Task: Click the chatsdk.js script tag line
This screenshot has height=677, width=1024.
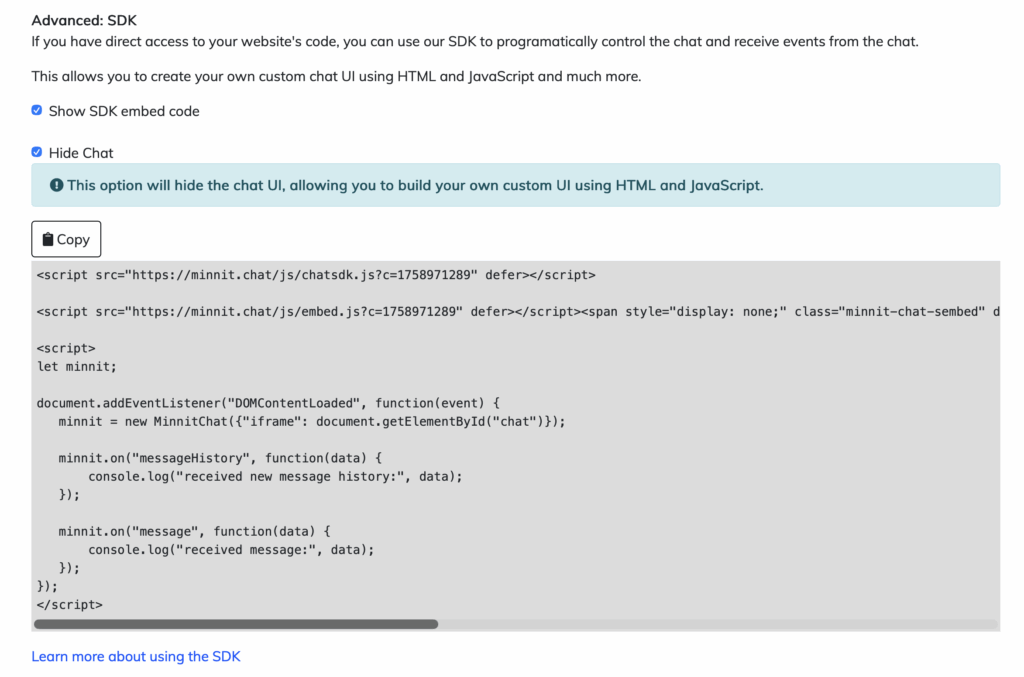Action: [315, 275]
